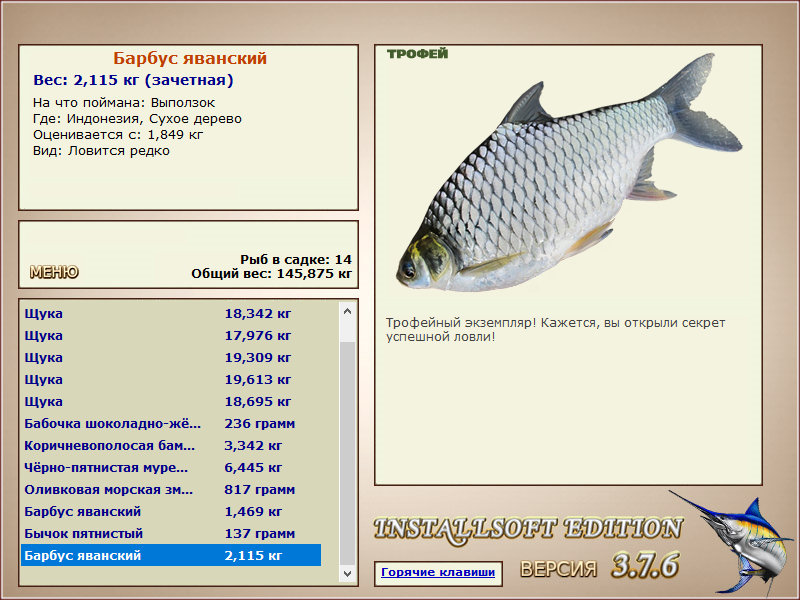
Task: Click the Трофейный экземпляр message text
Action: click(555, 330)
